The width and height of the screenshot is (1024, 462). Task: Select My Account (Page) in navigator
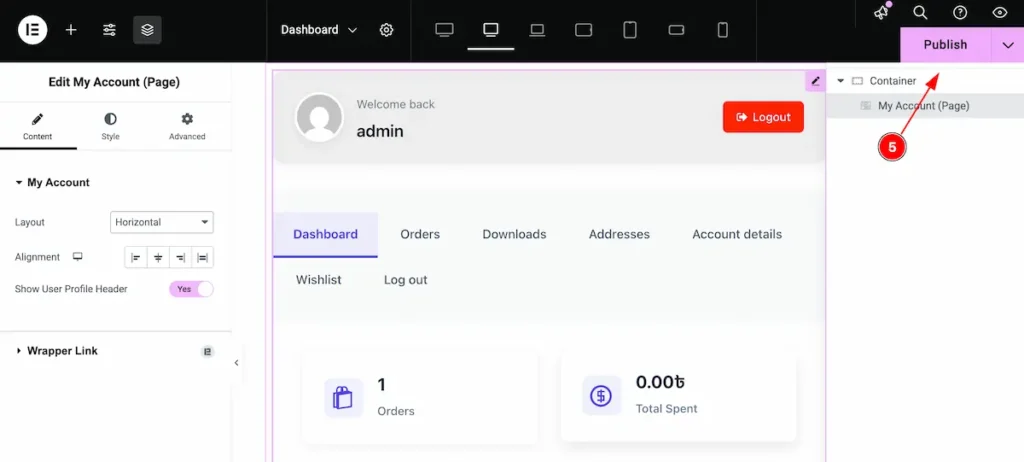pos(923,106)
